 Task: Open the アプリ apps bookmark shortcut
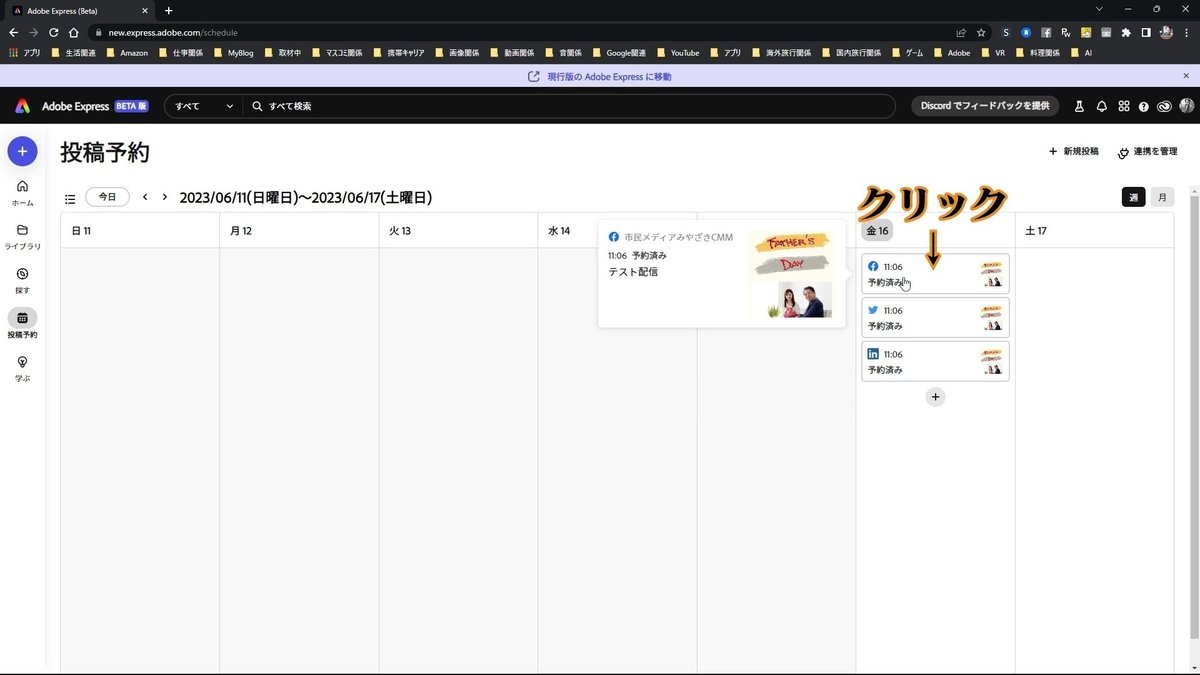(25, 53)
